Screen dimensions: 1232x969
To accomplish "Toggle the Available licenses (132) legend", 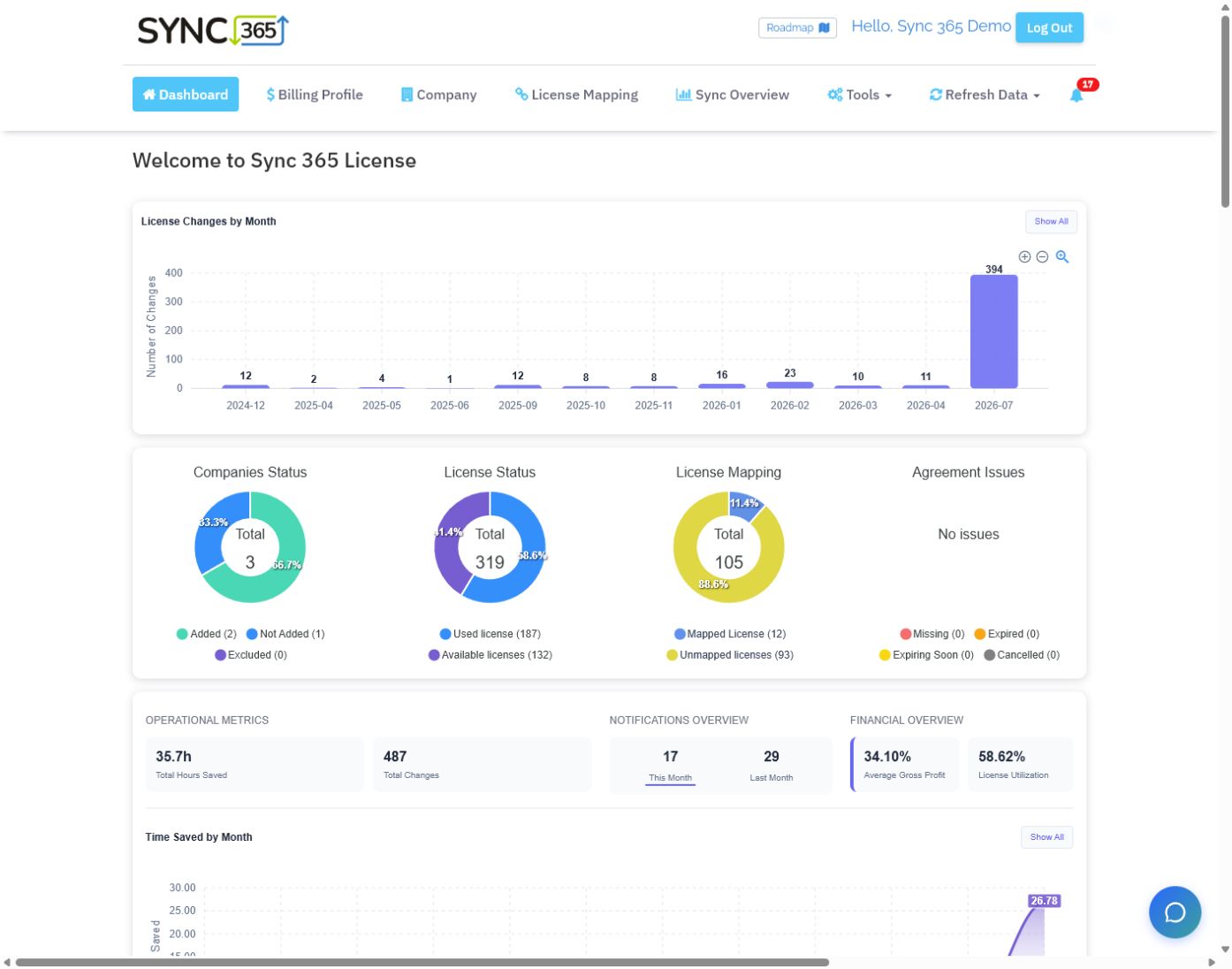I will 491,655.
